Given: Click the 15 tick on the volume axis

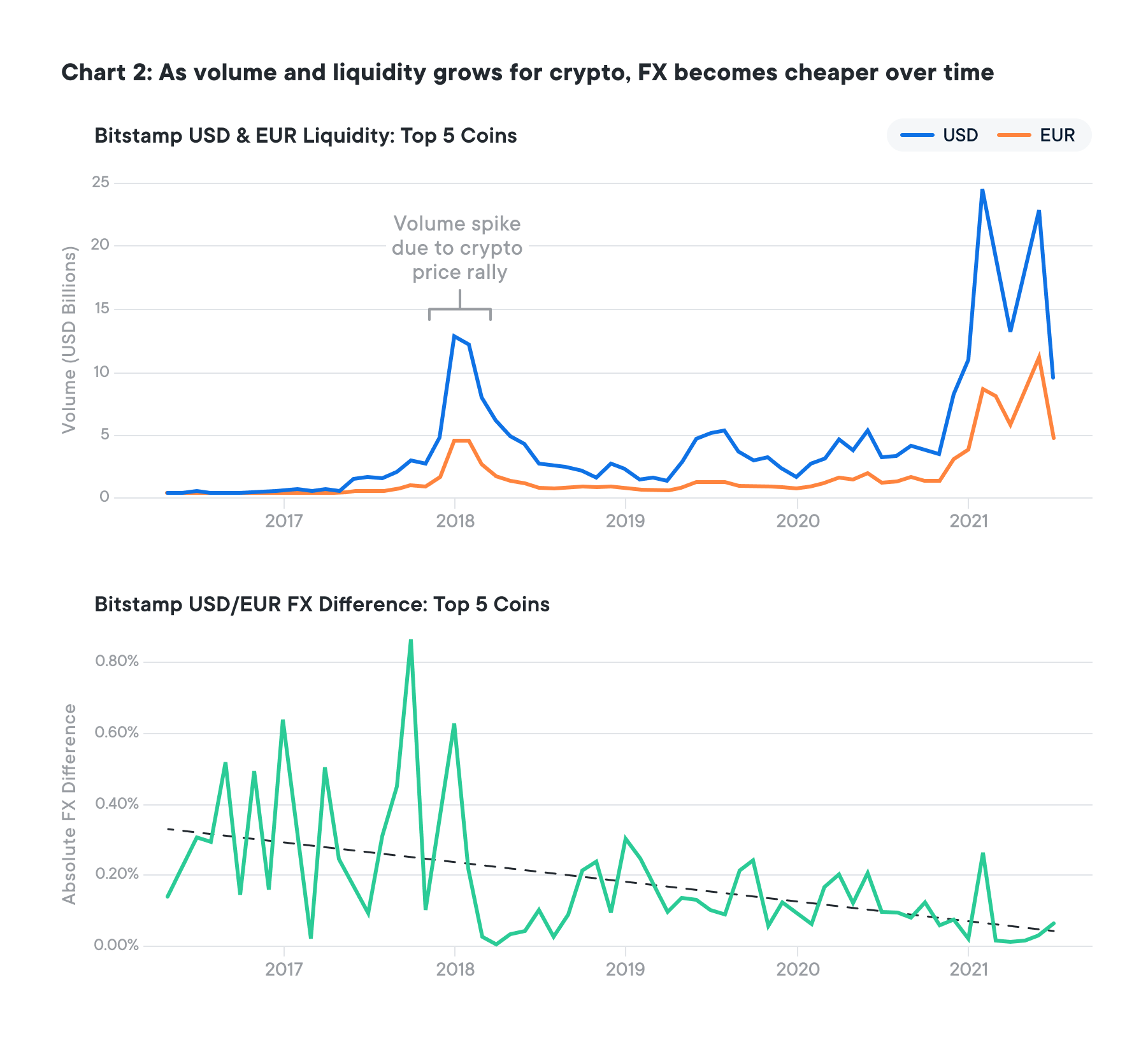Looking at the screenshot, I should [101, 309].
